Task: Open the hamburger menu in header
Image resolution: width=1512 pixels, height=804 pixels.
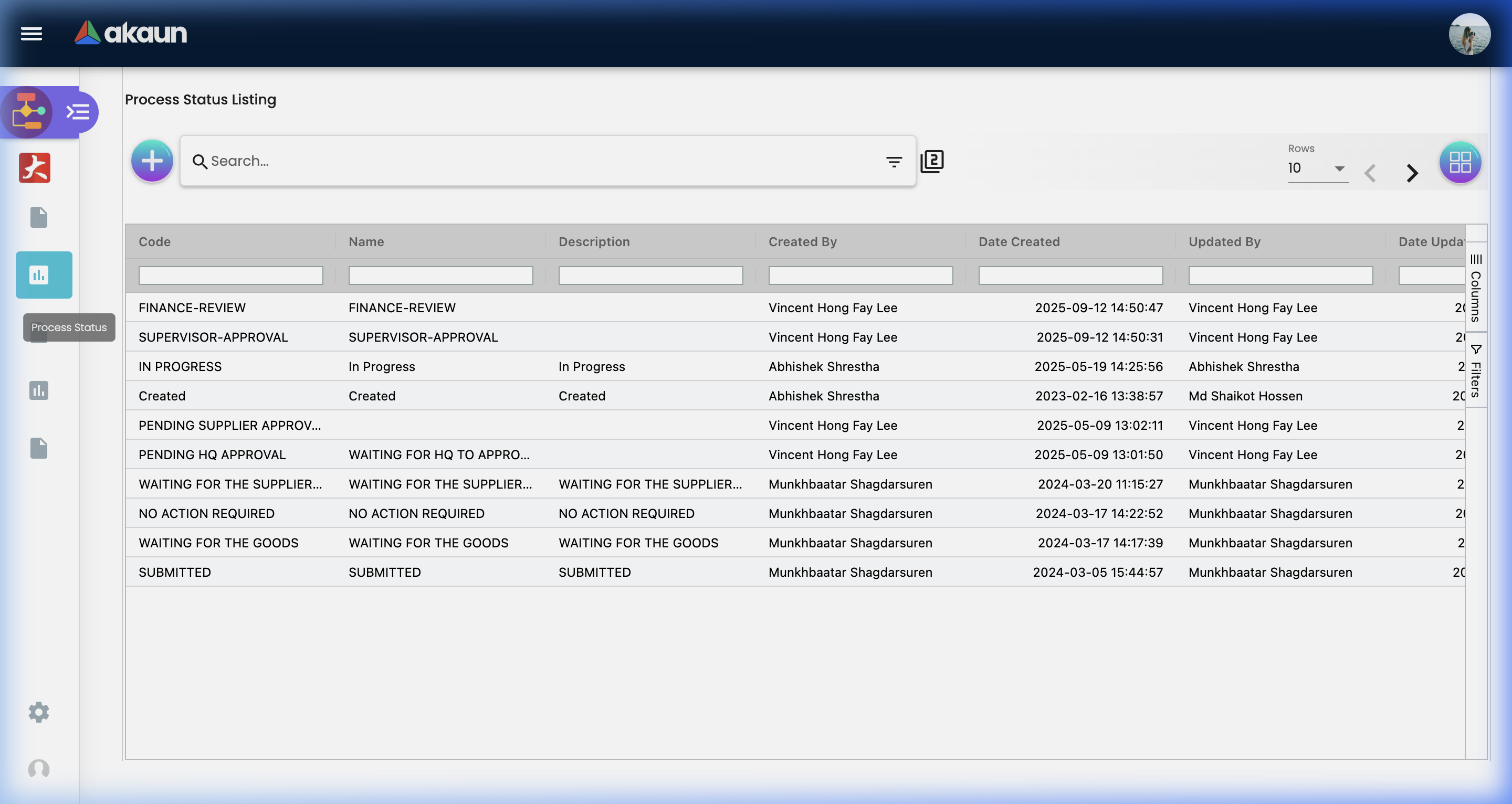Action: tap(31, 34)
